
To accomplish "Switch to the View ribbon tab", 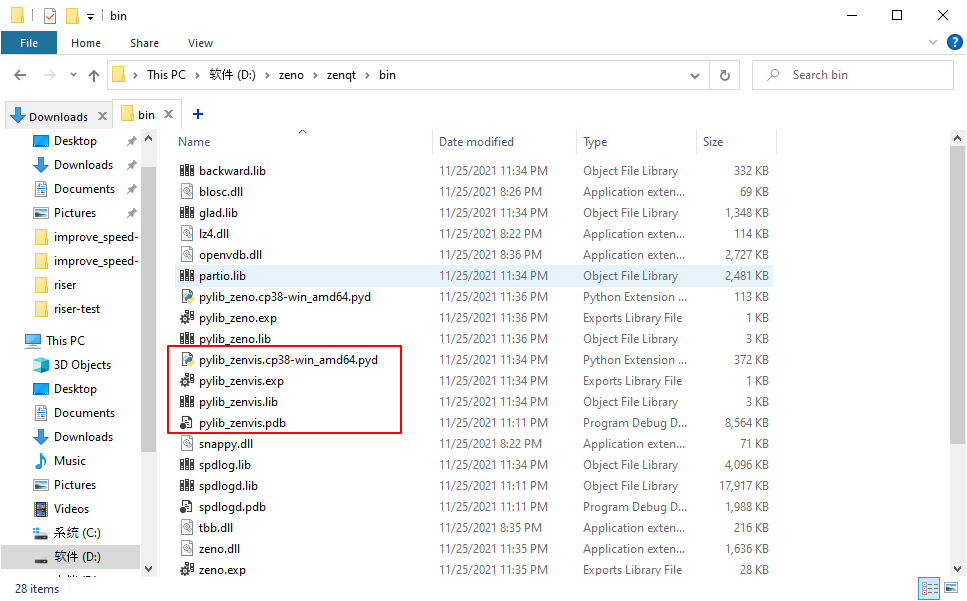I will [200, 43].
